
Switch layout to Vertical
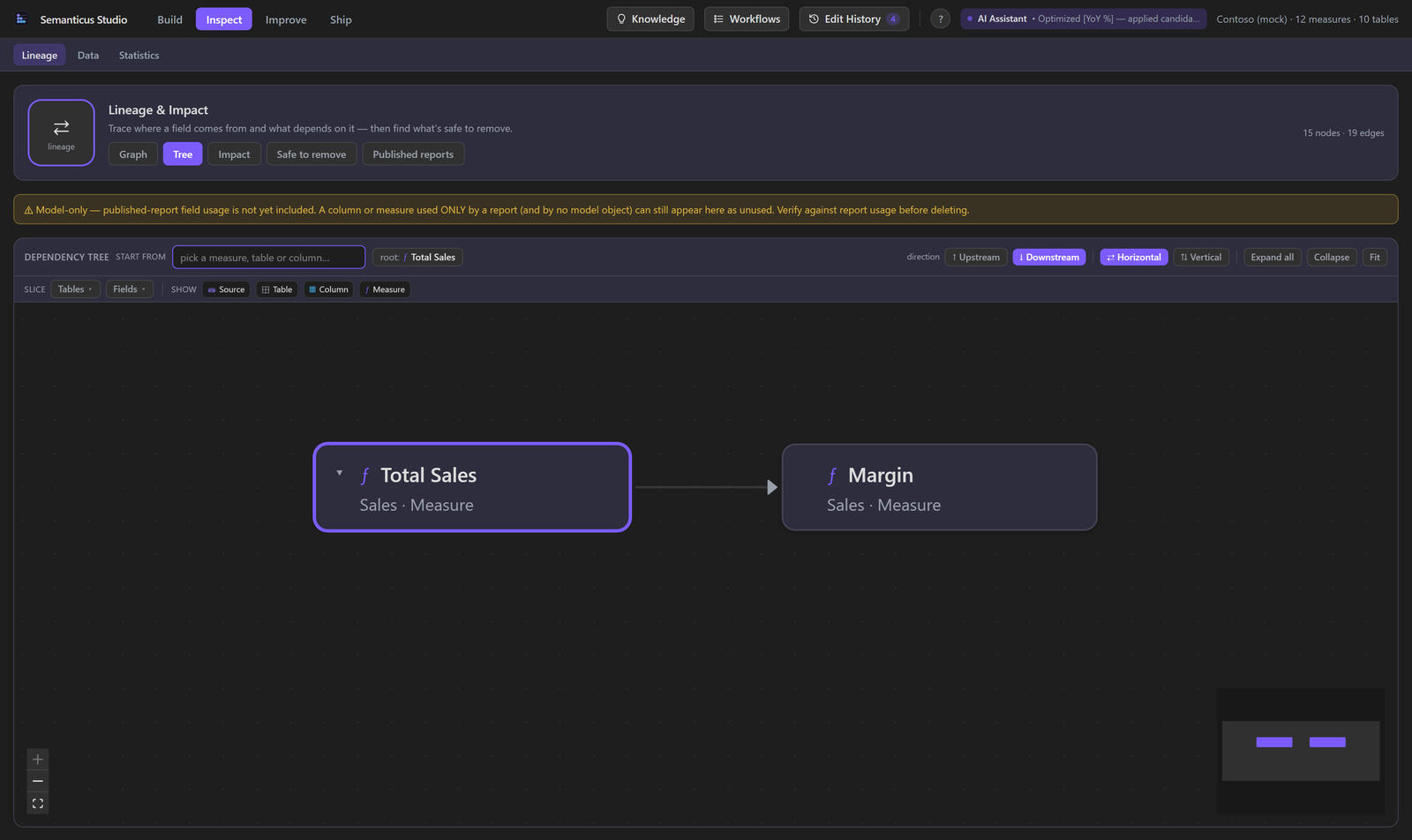(1201, 257)
